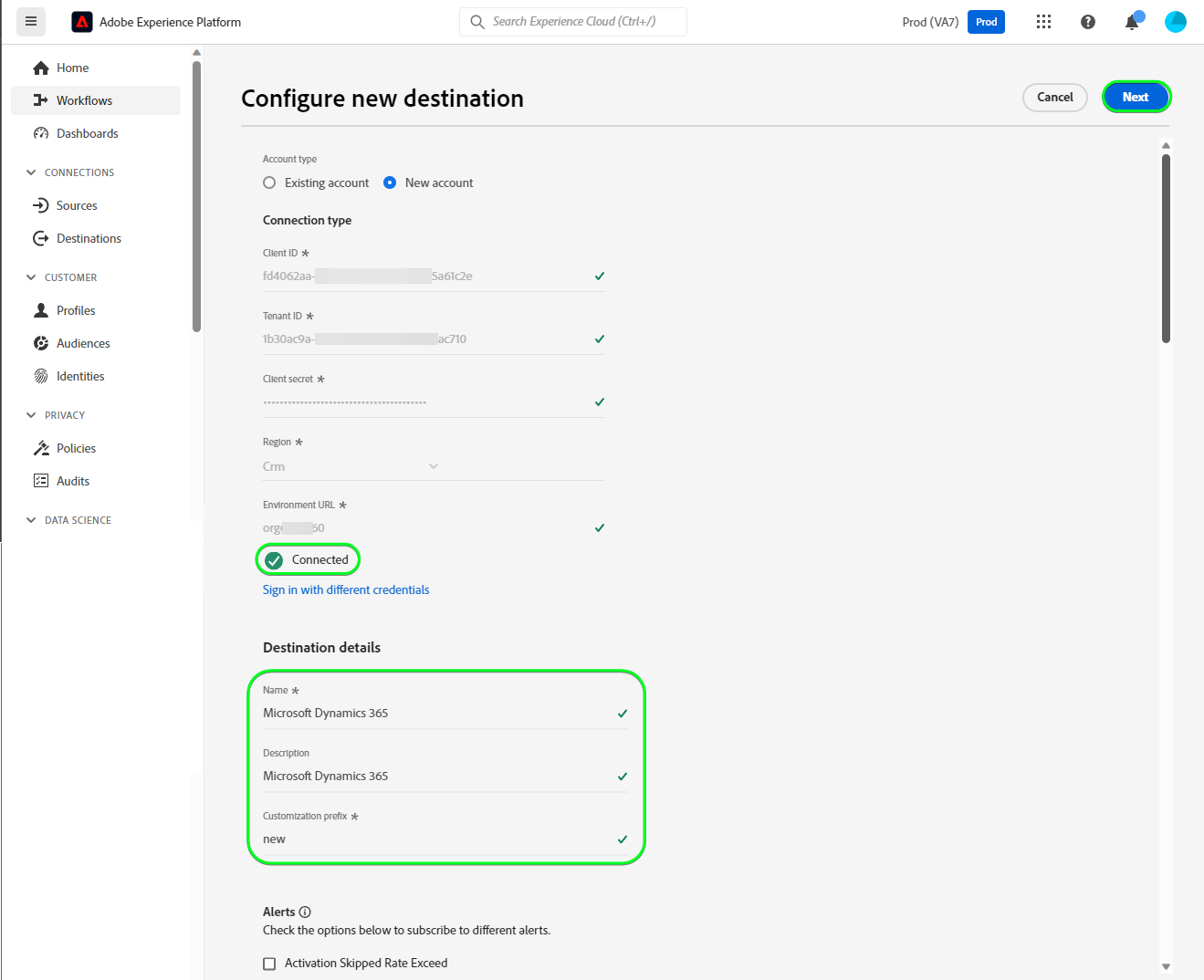Enable Activation Skipped Rate Exceed checkbox
The image size is (1204, 980).
(x=269, y=964)
